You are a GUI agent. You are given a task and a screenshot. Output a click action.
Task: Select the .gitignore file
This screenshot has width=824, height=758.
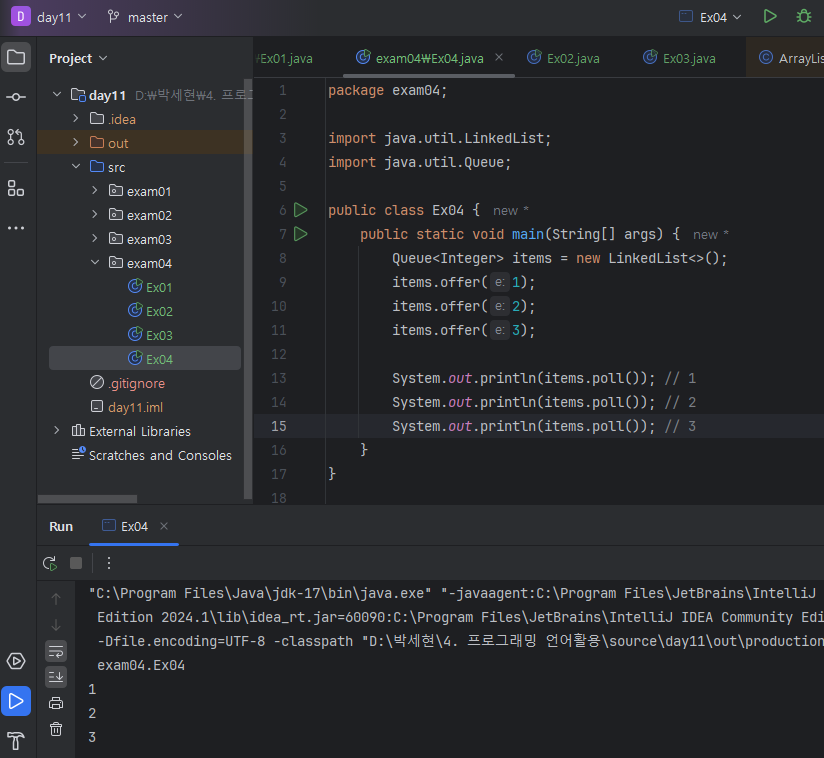[127, 383]
